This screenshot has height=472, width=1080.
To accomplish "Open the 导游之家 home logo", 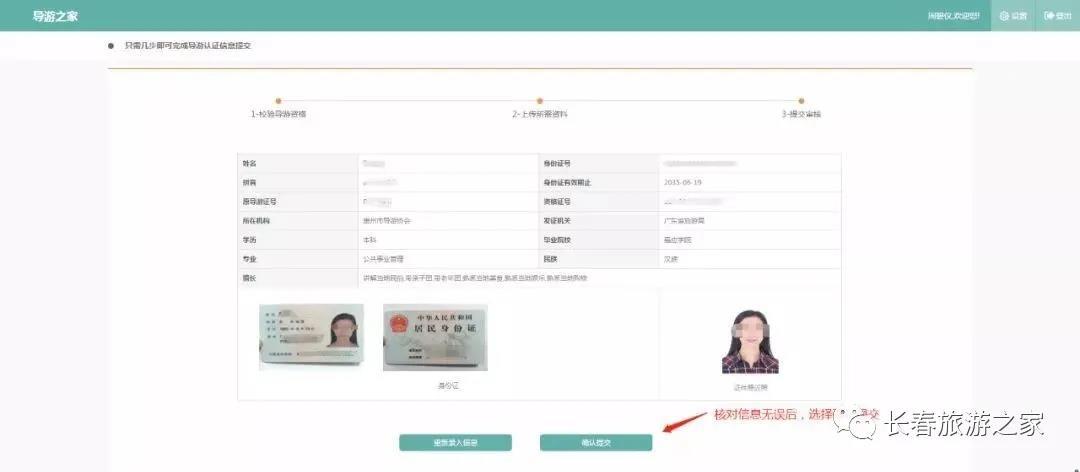I will (54, 16).
